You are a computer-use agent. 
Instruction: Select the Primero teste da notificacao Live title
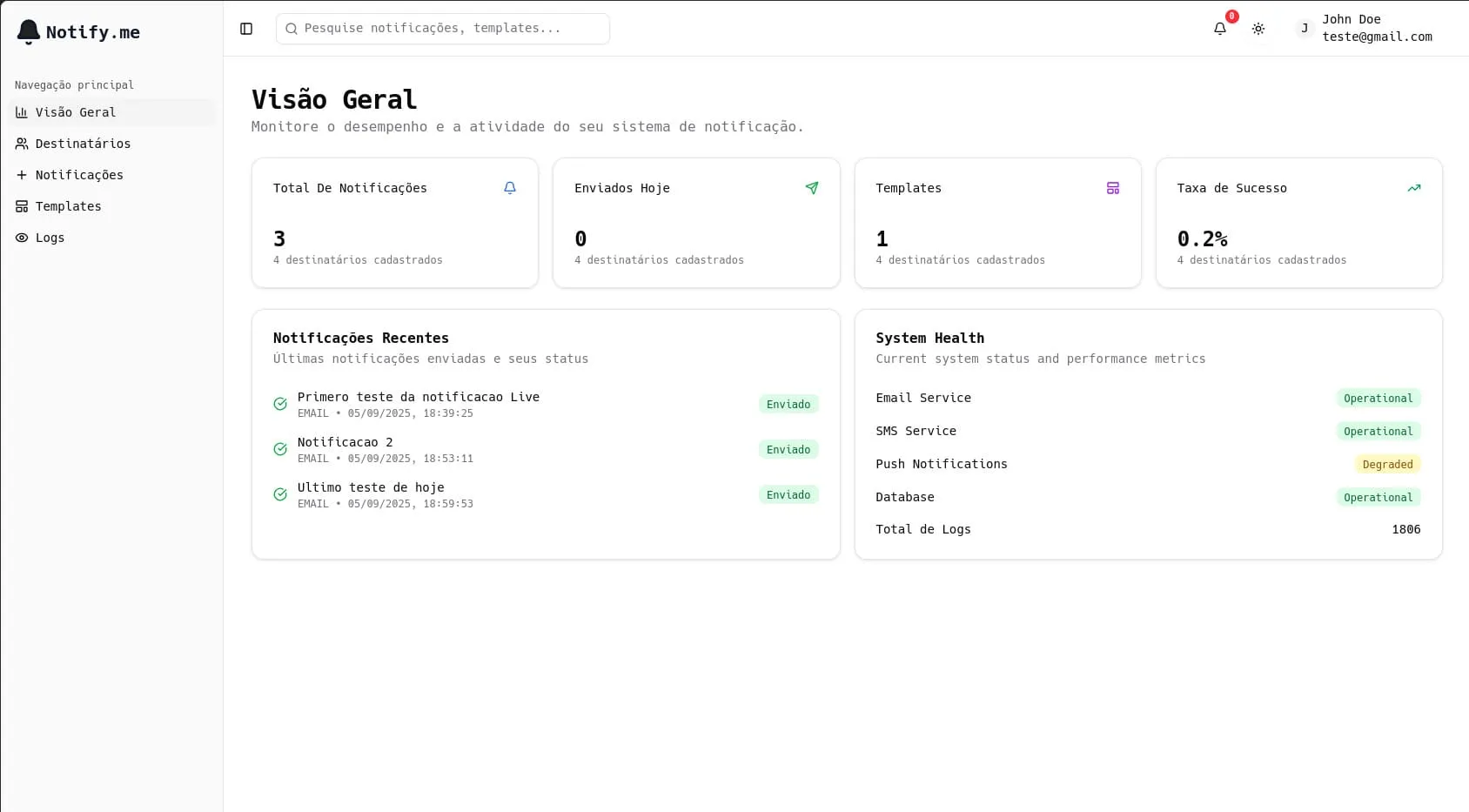pos(419,397)
